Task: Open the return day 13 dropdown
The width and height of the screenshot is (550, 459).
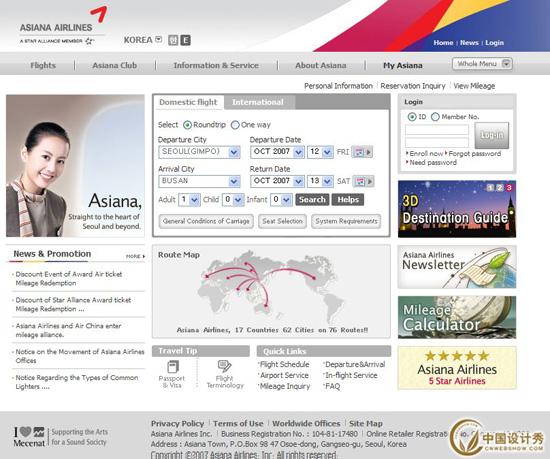Action: point(320,181)
